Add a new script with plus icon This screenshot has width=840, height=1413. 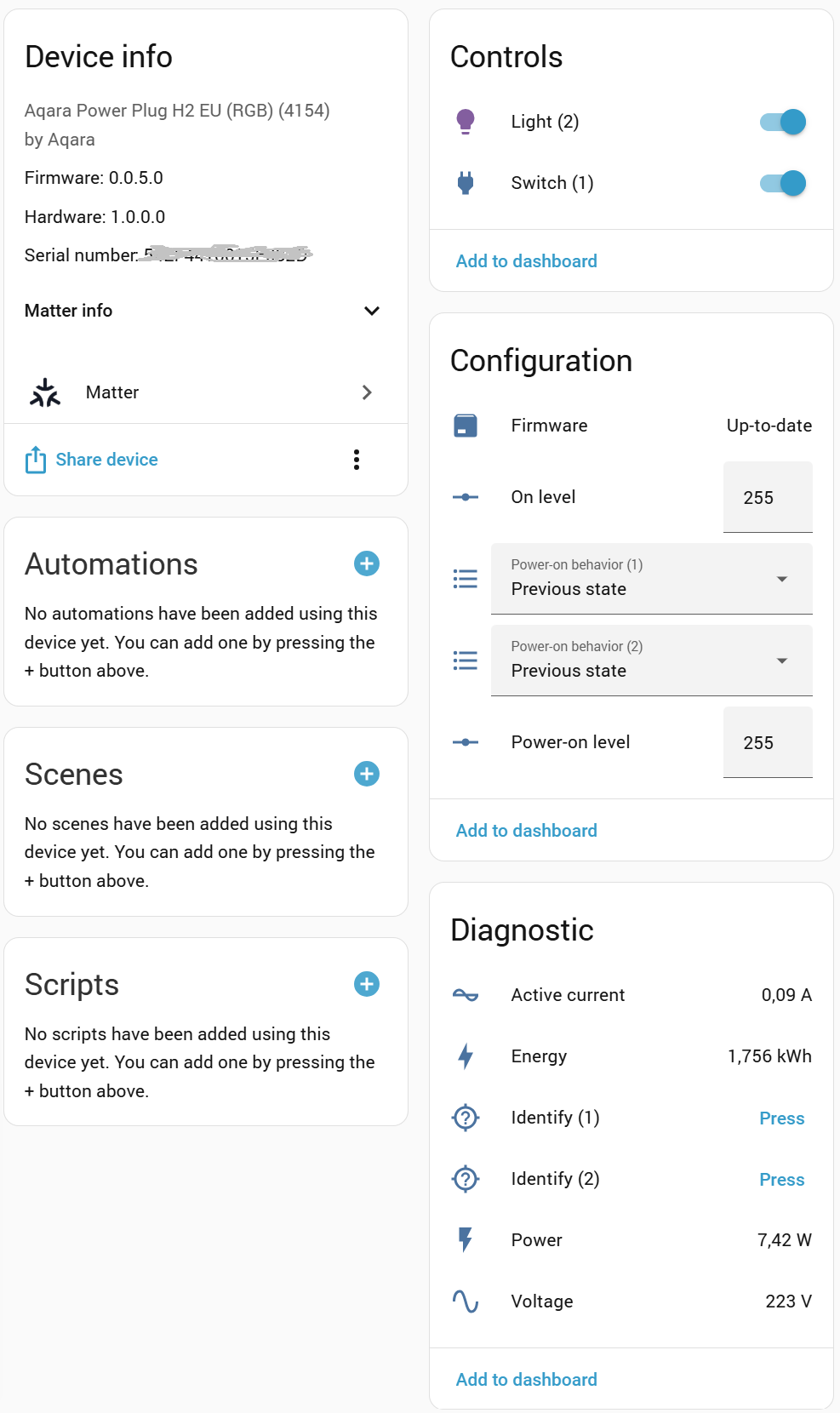[x=367, y=984]
